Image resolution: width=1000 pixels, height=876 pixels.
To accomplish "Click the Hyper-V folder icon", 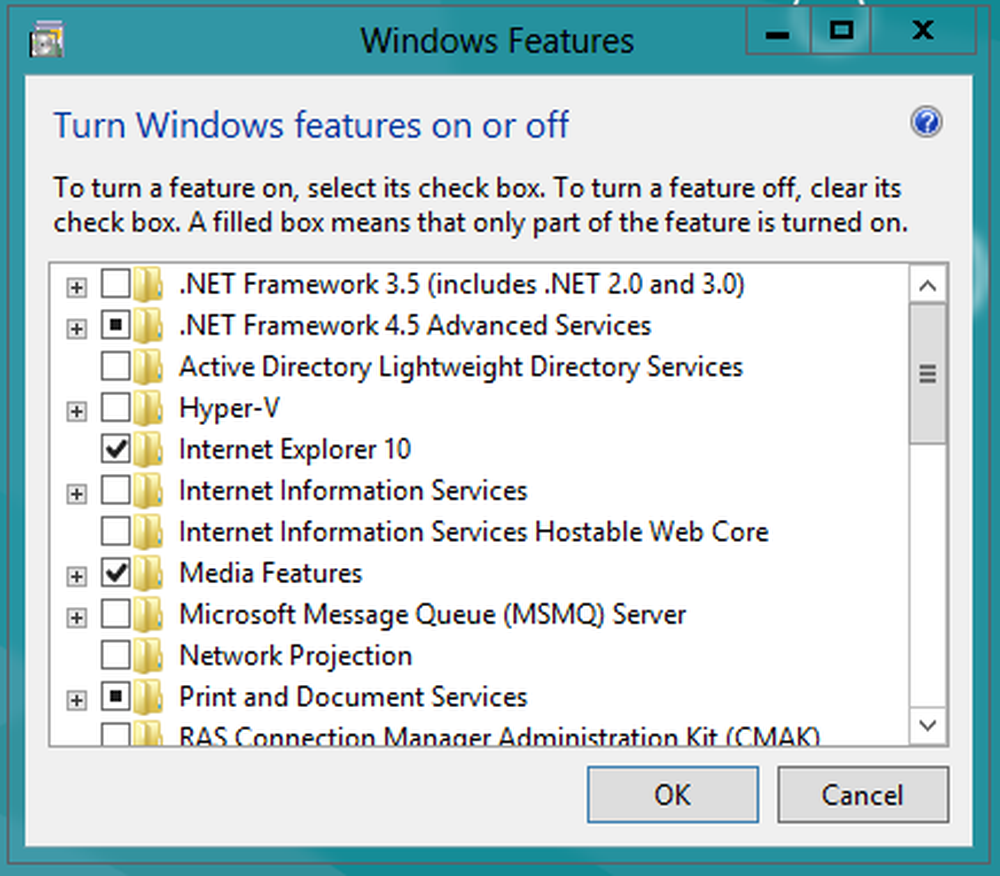I will 148,408.
